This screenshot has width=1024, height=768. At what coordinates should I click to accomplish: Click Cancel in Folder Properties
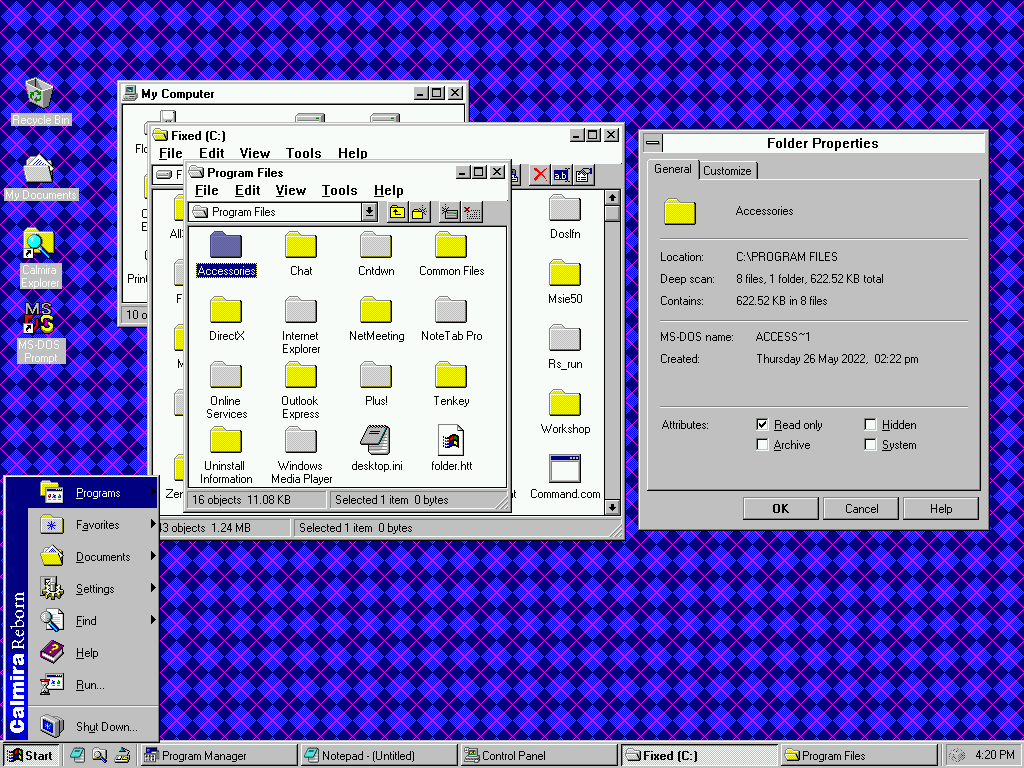(x=861, y=509)
